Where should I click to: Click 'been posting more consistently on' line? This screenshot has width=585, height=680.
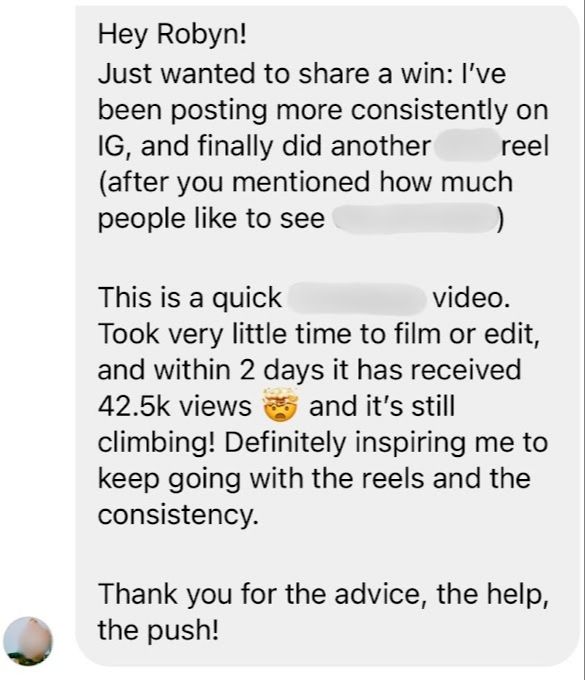[323, 110]
